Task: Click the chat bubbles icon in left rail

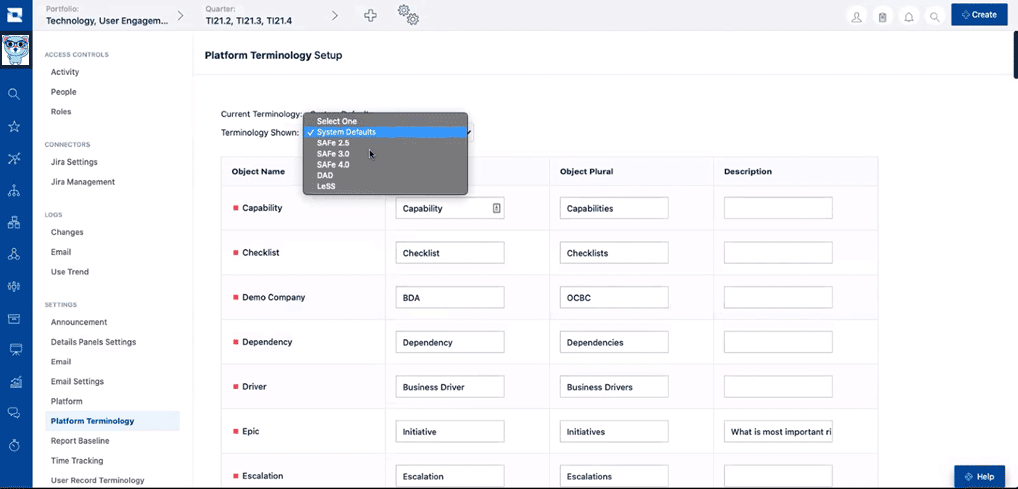Action: click(x=14, y=412)
